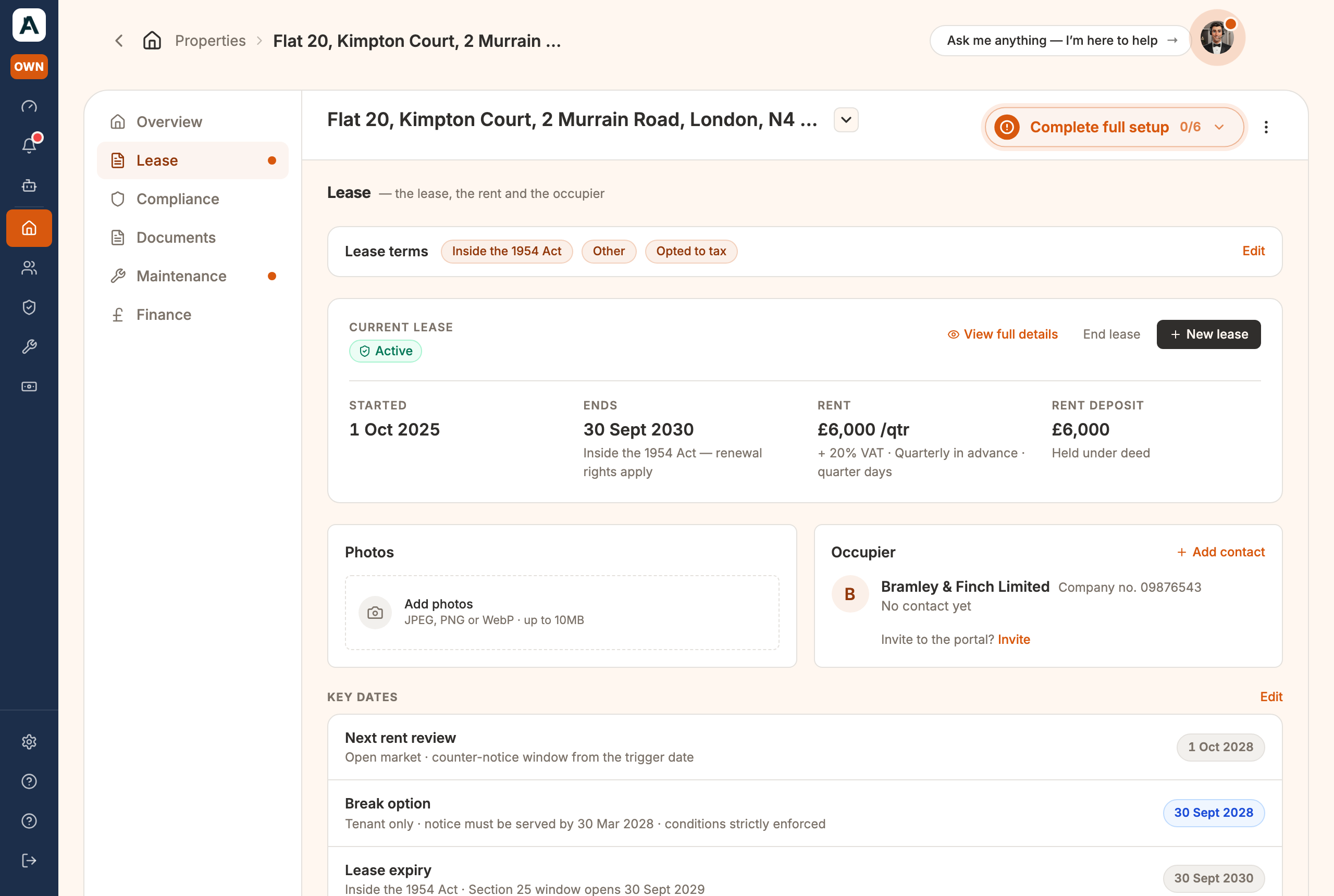
Task: Click the Other lease terms tag
Action: 609,252
